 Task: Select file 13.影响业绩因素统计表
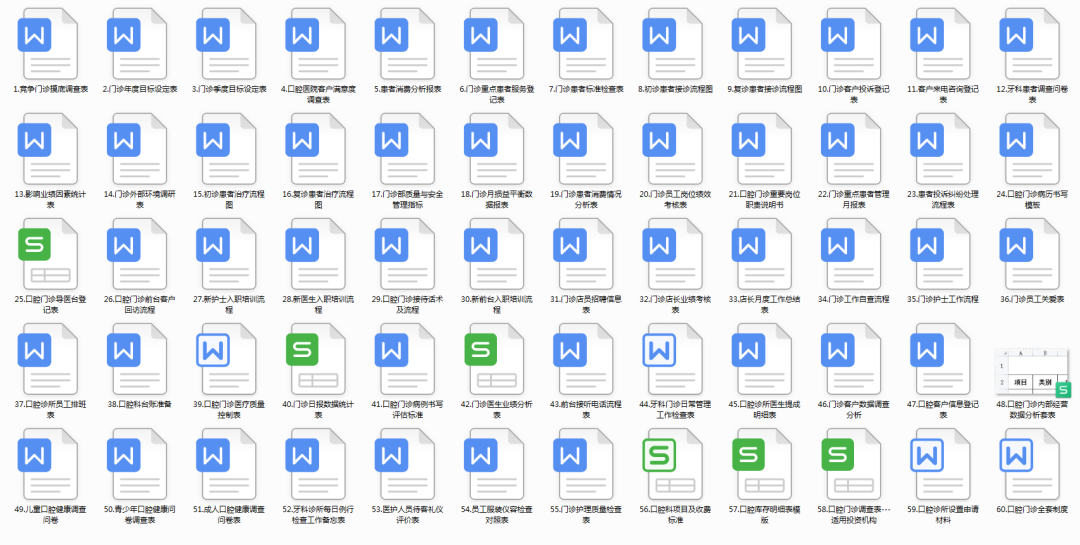coord(50,150)
